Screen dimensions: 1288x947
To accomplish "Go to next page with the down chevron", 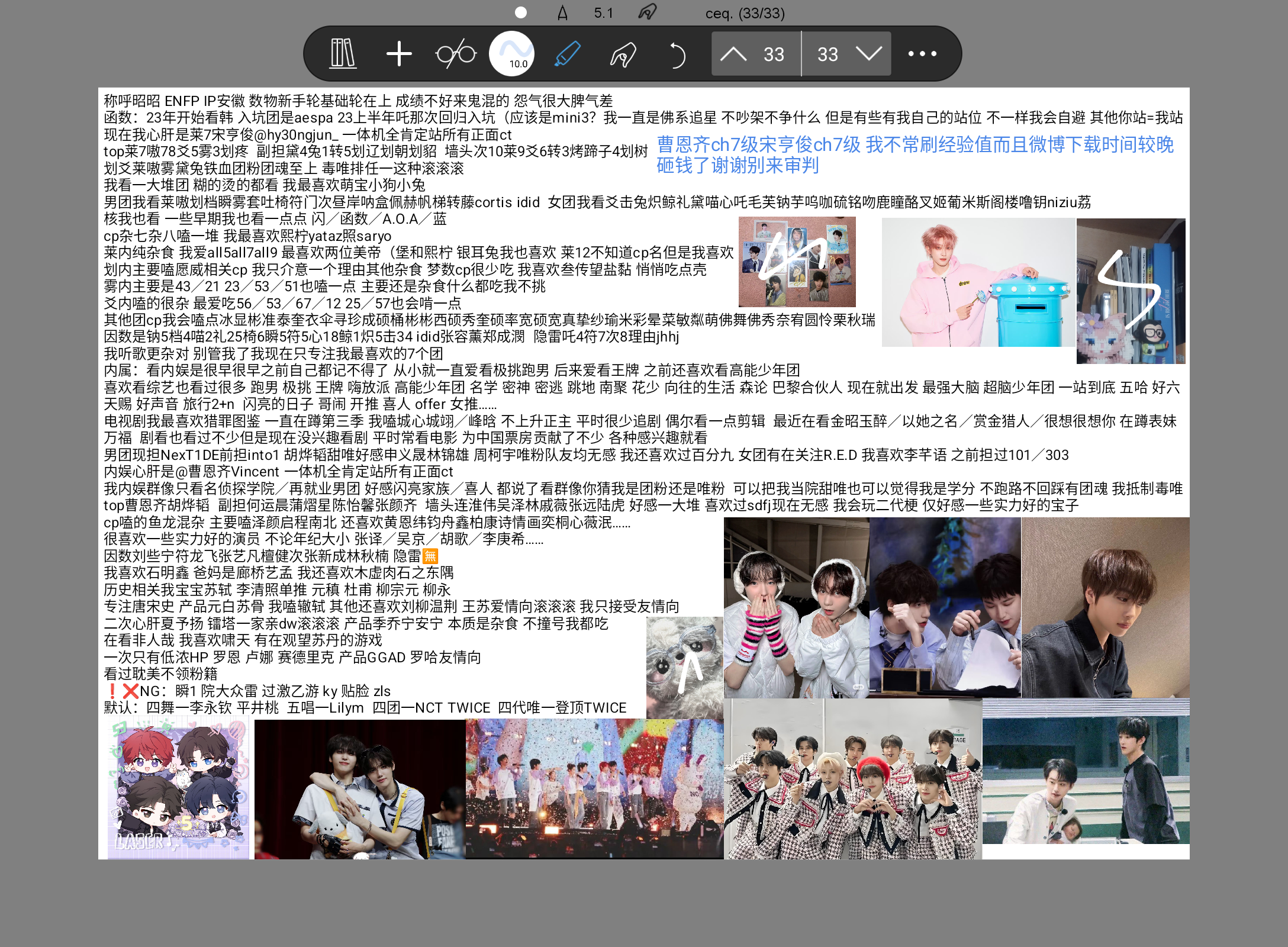I will tap(868, 54).
